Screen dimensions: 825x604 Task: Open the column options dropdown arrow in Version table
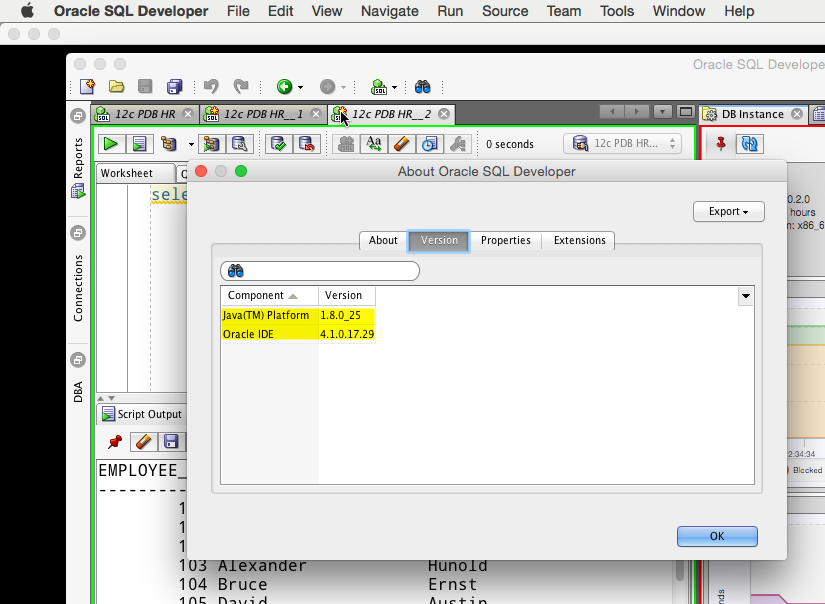tap(746, 296)
